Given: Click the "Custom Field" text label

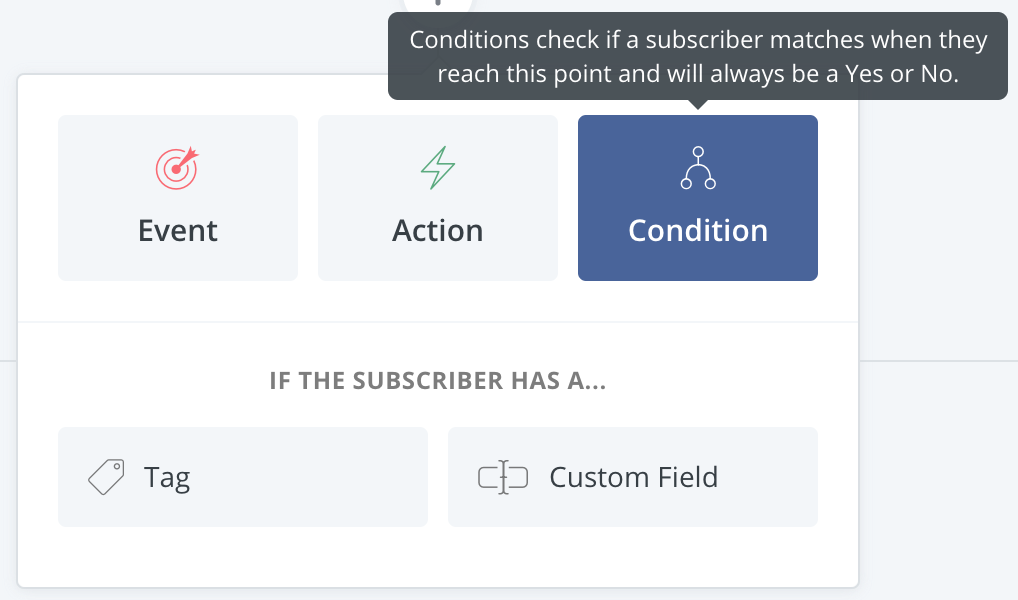Looking at the screenshot, I should tap(634, 477).
